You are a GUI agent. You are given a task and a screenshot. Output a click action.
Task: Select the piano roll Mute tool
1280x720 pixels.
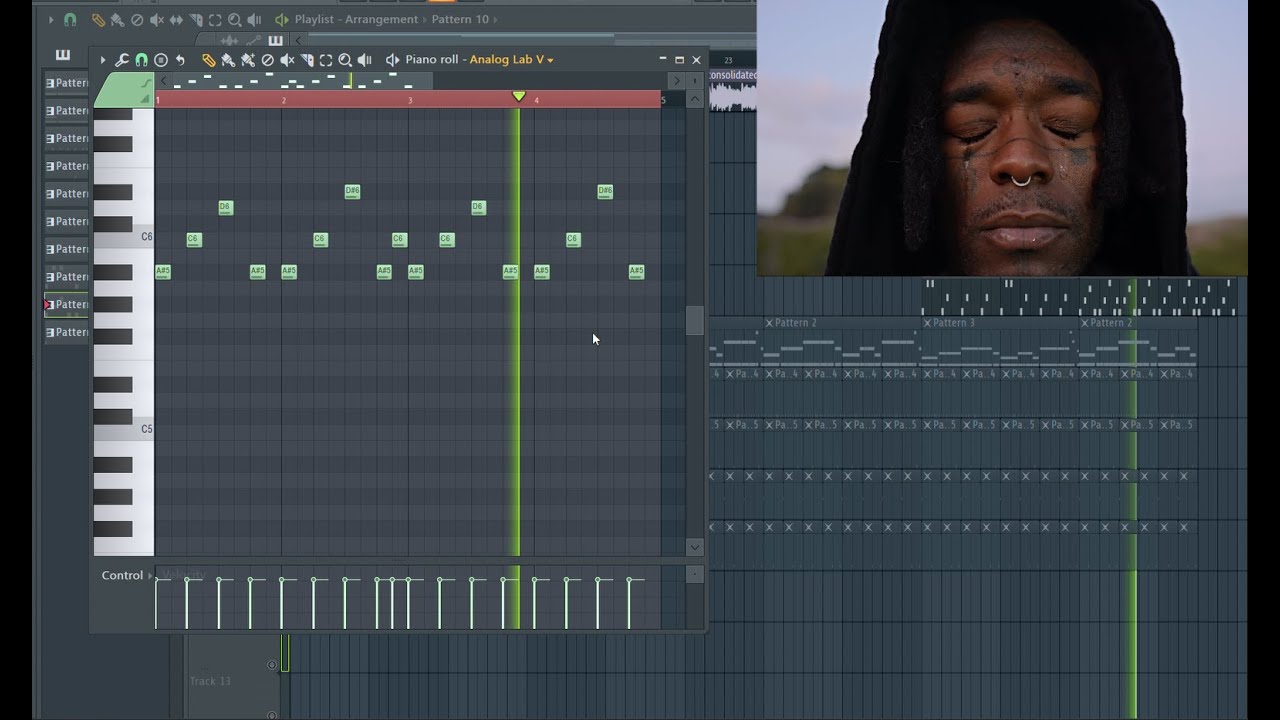(287, 60)
